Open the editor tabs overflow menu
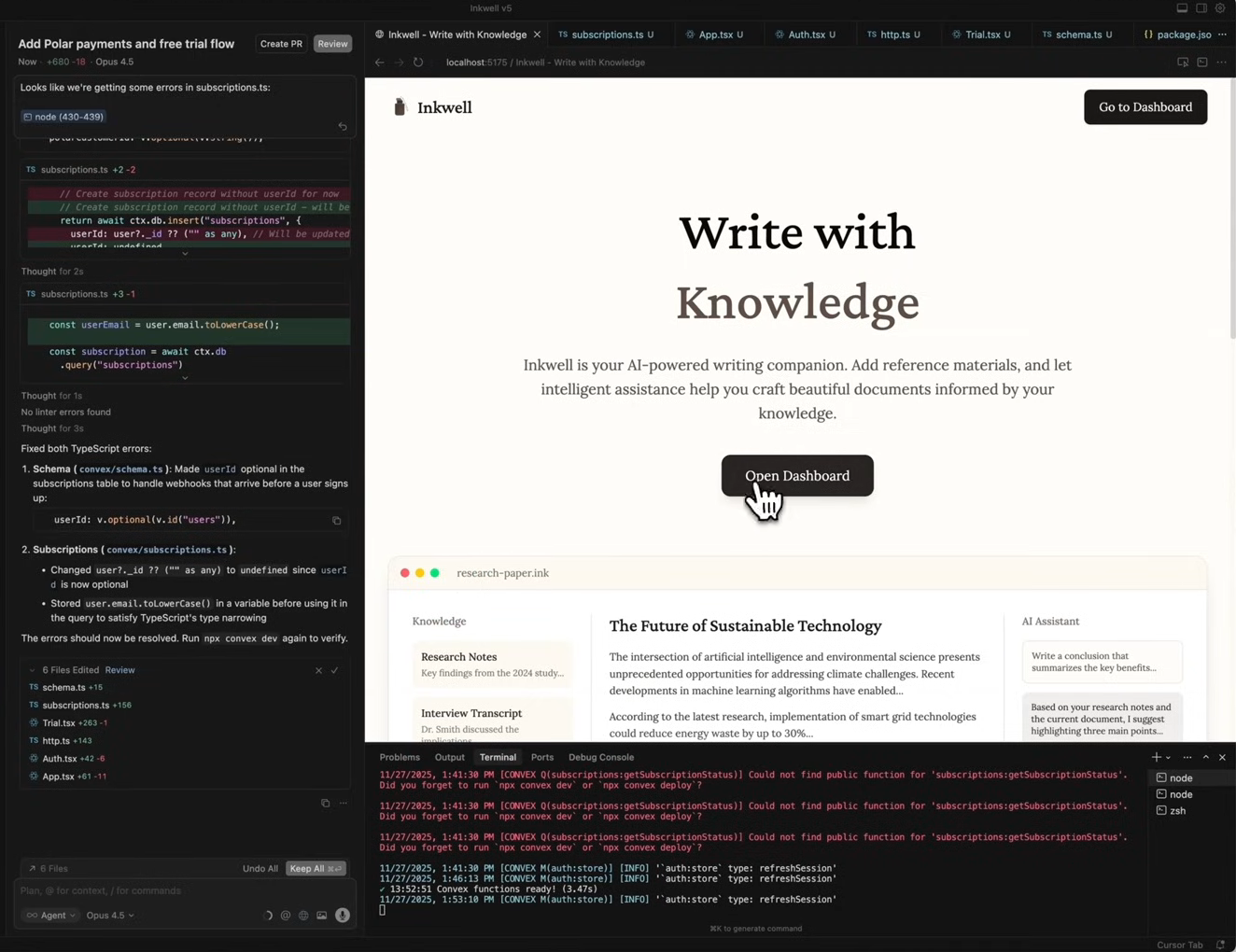1236x952 pixels. coord(1222,35)
